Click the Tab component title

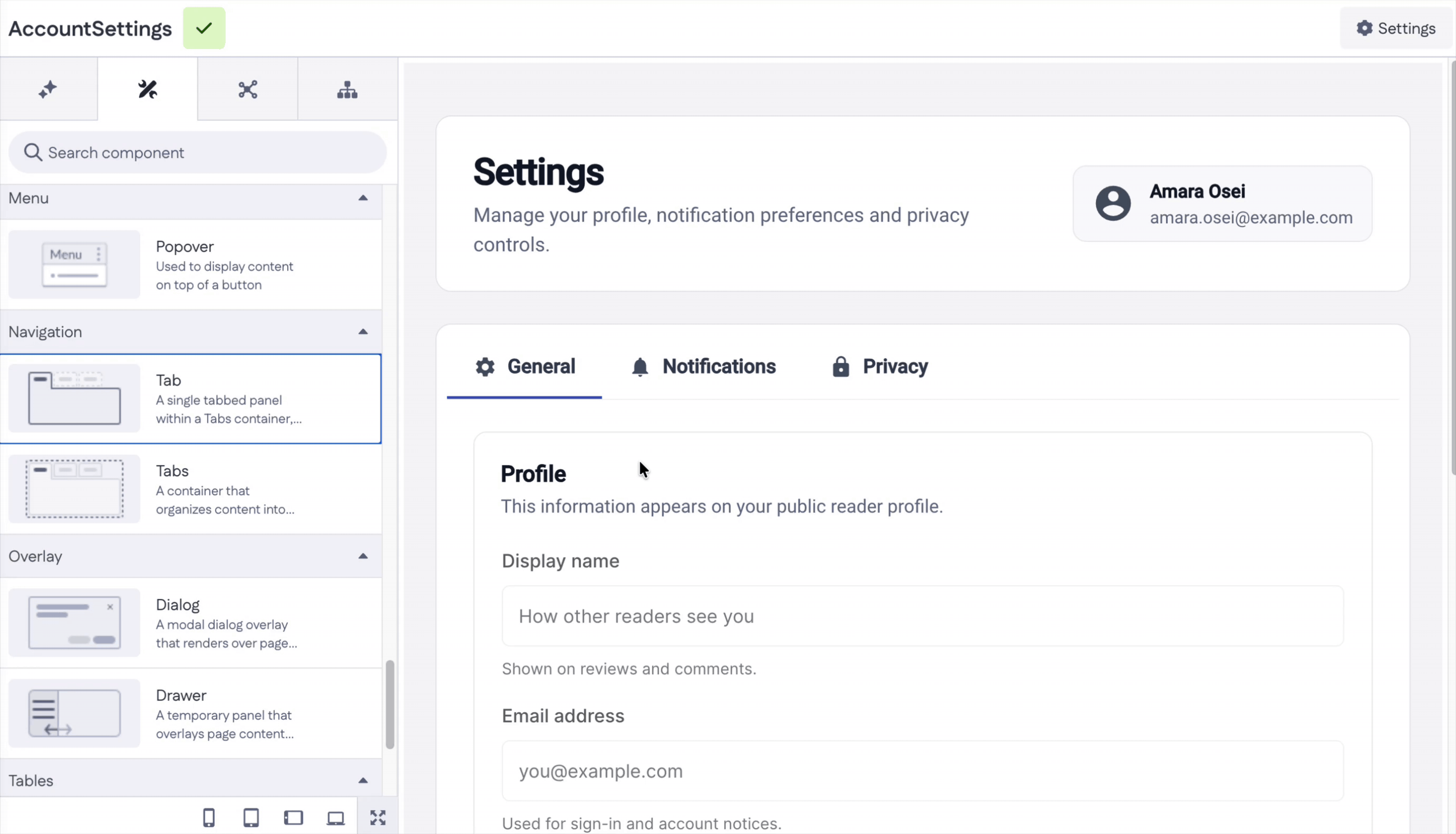click(x=168, y=380)
